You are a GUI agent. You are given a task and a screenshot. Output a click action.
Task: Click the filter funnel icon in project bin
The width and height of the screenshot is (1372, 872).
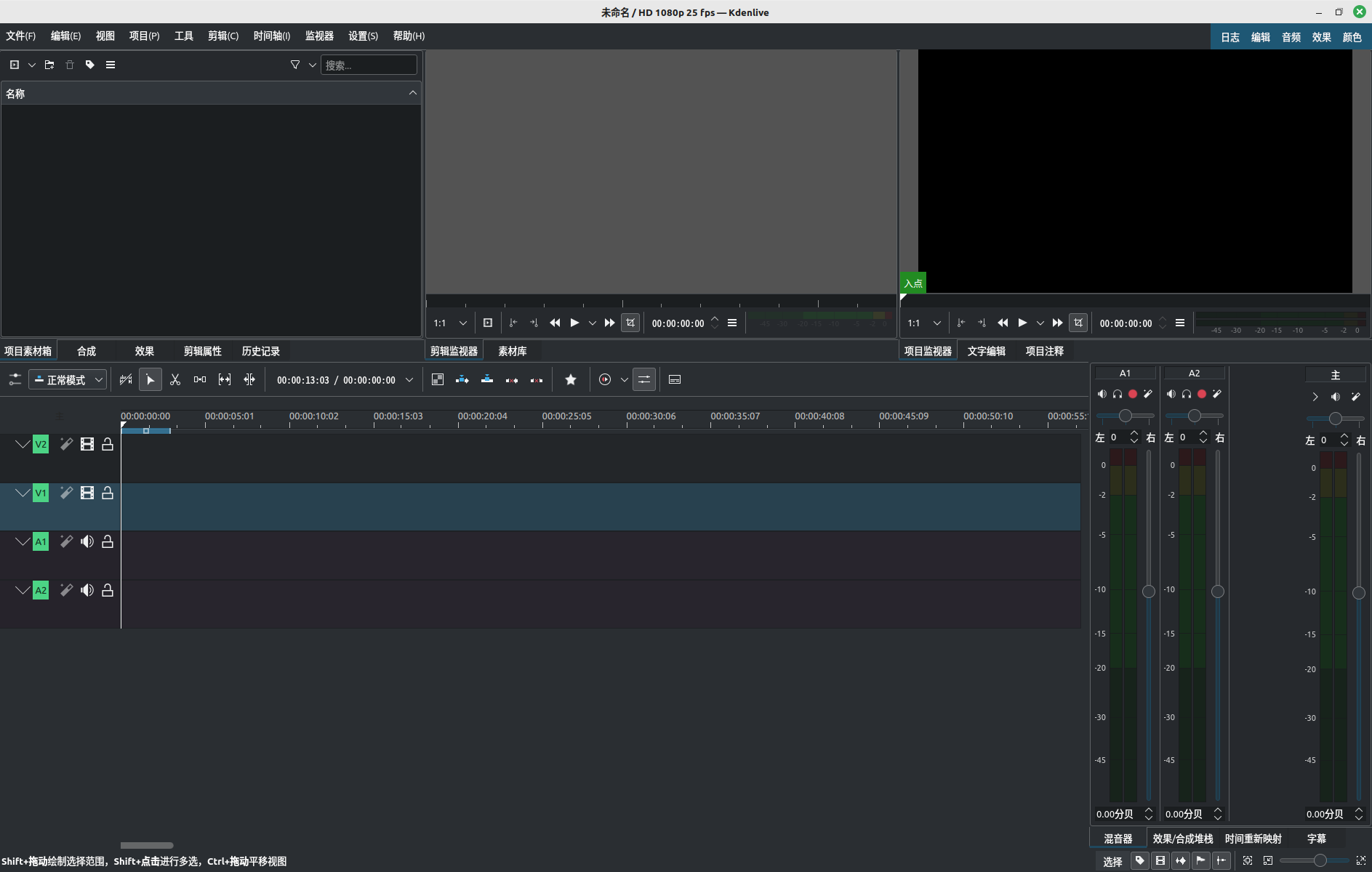tap(295, 65)
